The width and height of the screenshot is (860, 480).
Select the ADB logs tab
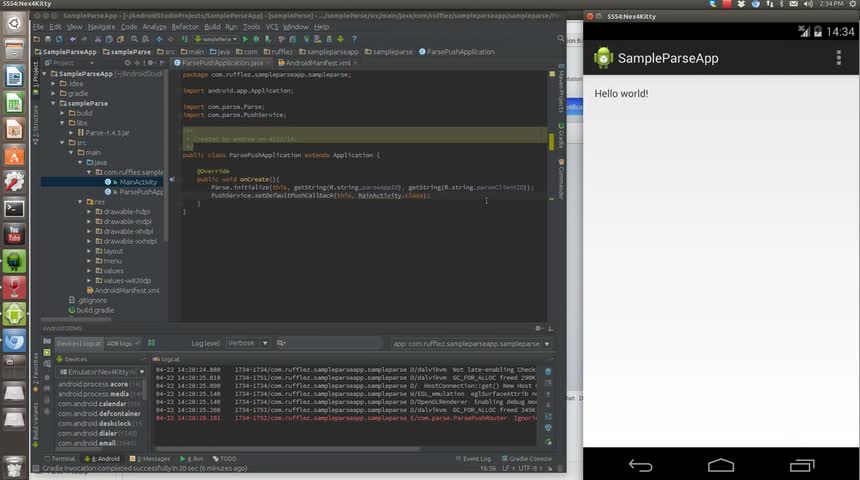[x=119, y=343]
